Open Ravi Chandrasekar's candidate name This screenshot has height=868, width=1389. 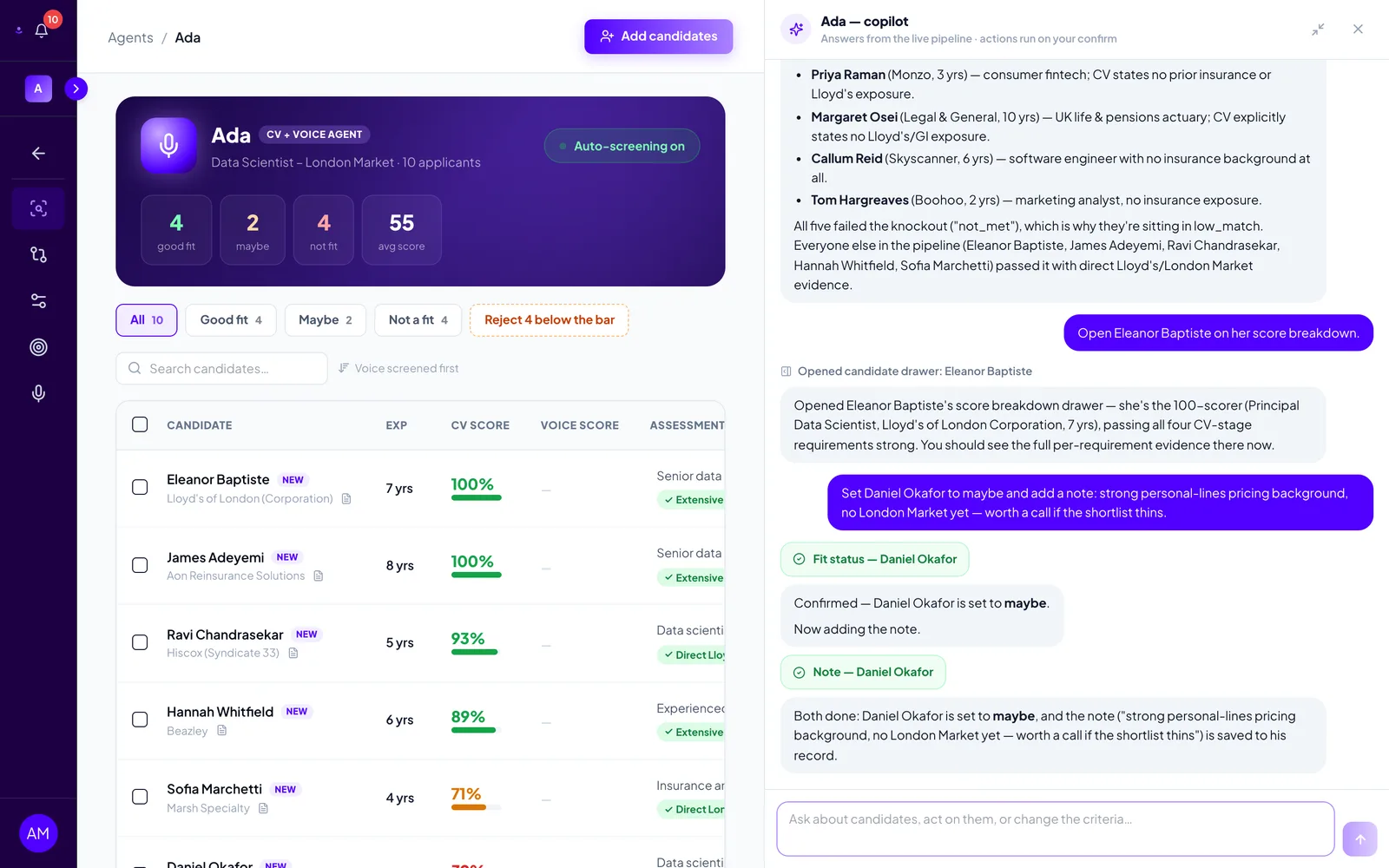(x=225, y=635)
